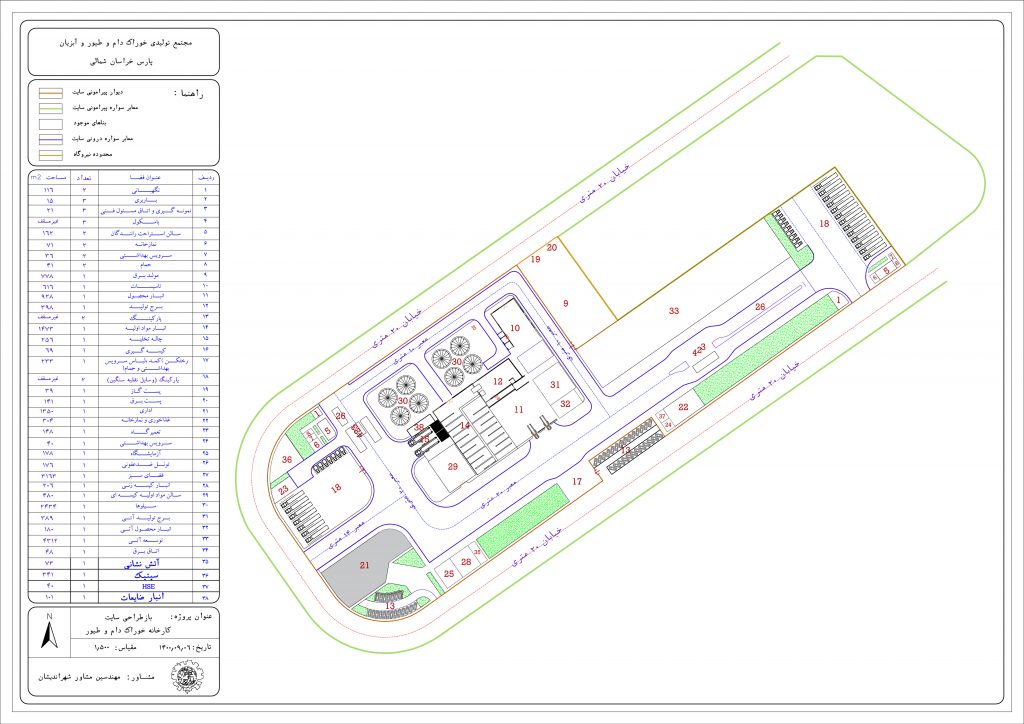
Task: Click the consultant's gear-shaped logo emblem
Action: 187,679
